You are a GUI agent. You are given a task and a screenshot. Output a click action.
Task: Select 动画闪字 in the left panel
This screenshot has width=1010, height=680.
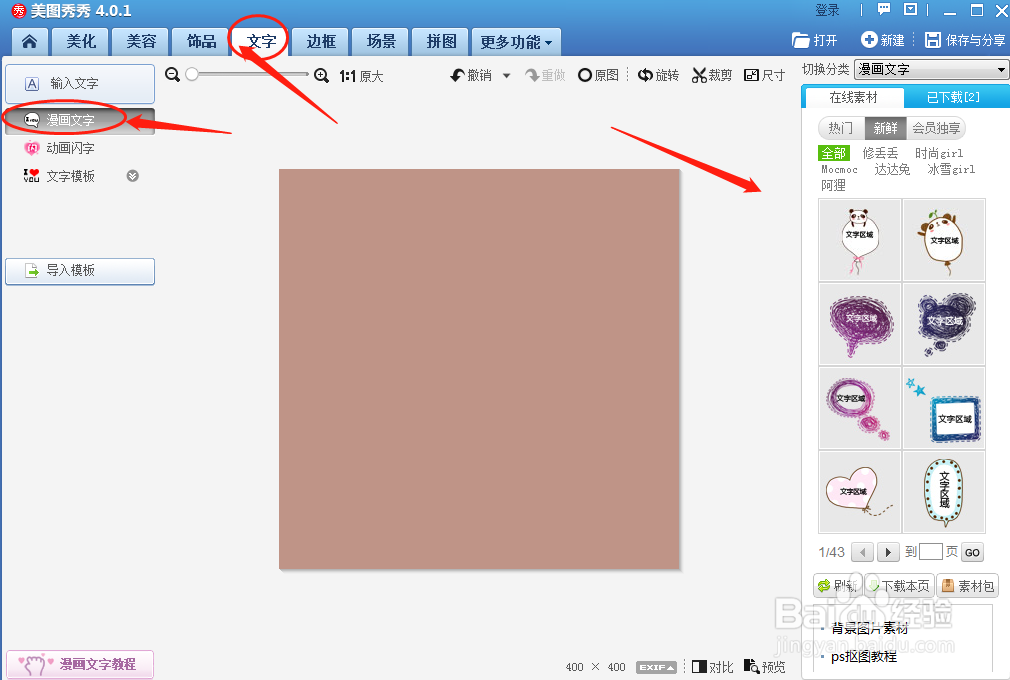[70, 148]
